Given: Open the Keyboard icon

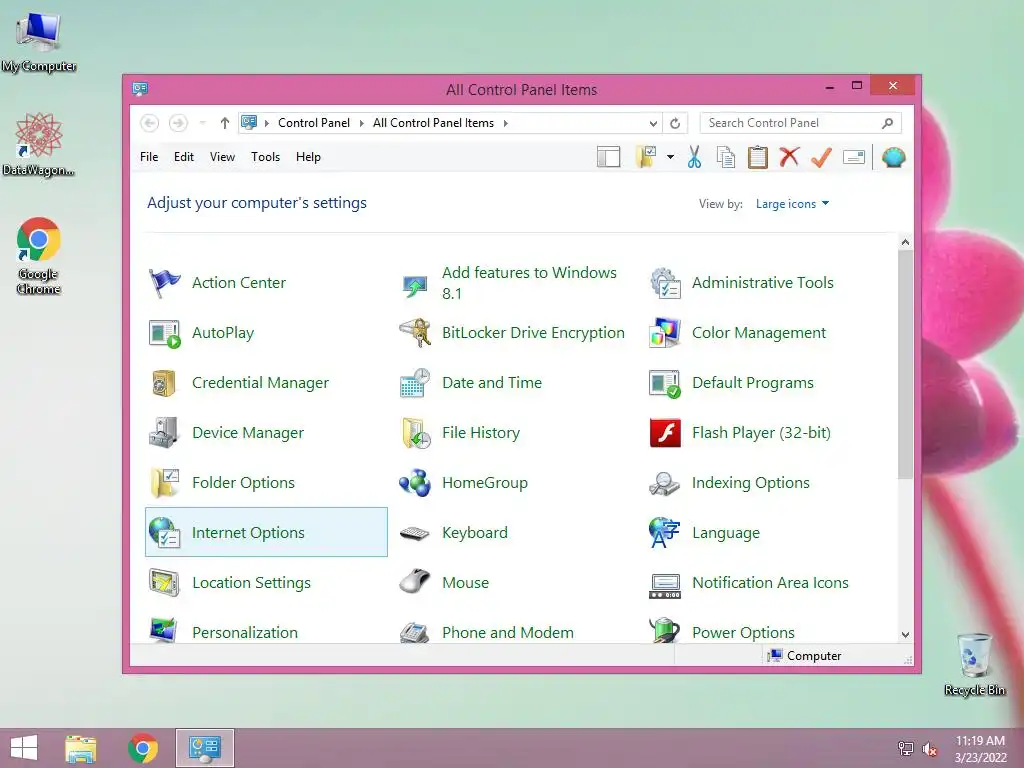Looking at the screenshot, I should coord(415,533).
